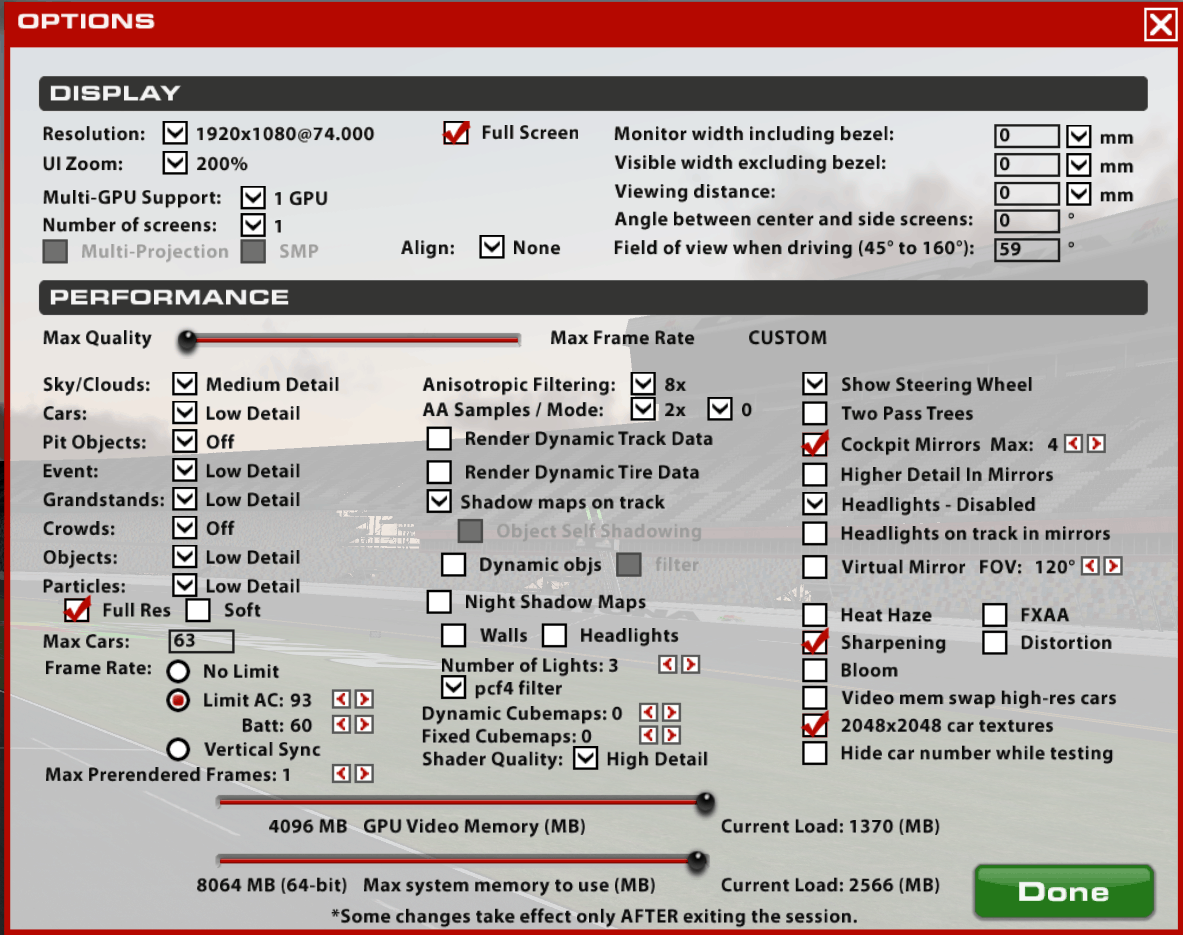
Task: Open Multi-GPU Support dropdown
Action: [x=253, y=198]
